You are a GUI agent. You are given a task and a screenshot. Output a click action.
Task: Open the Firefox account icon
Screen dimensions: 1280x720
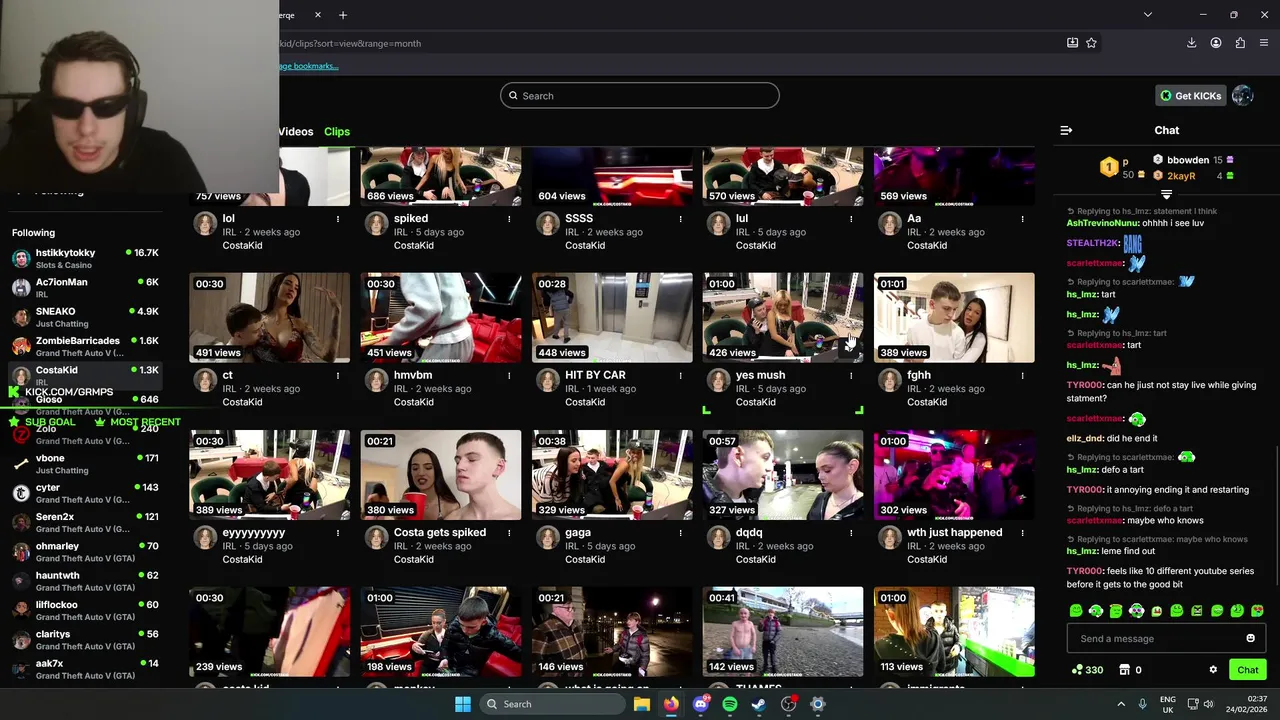click(x=1216, y=43)
